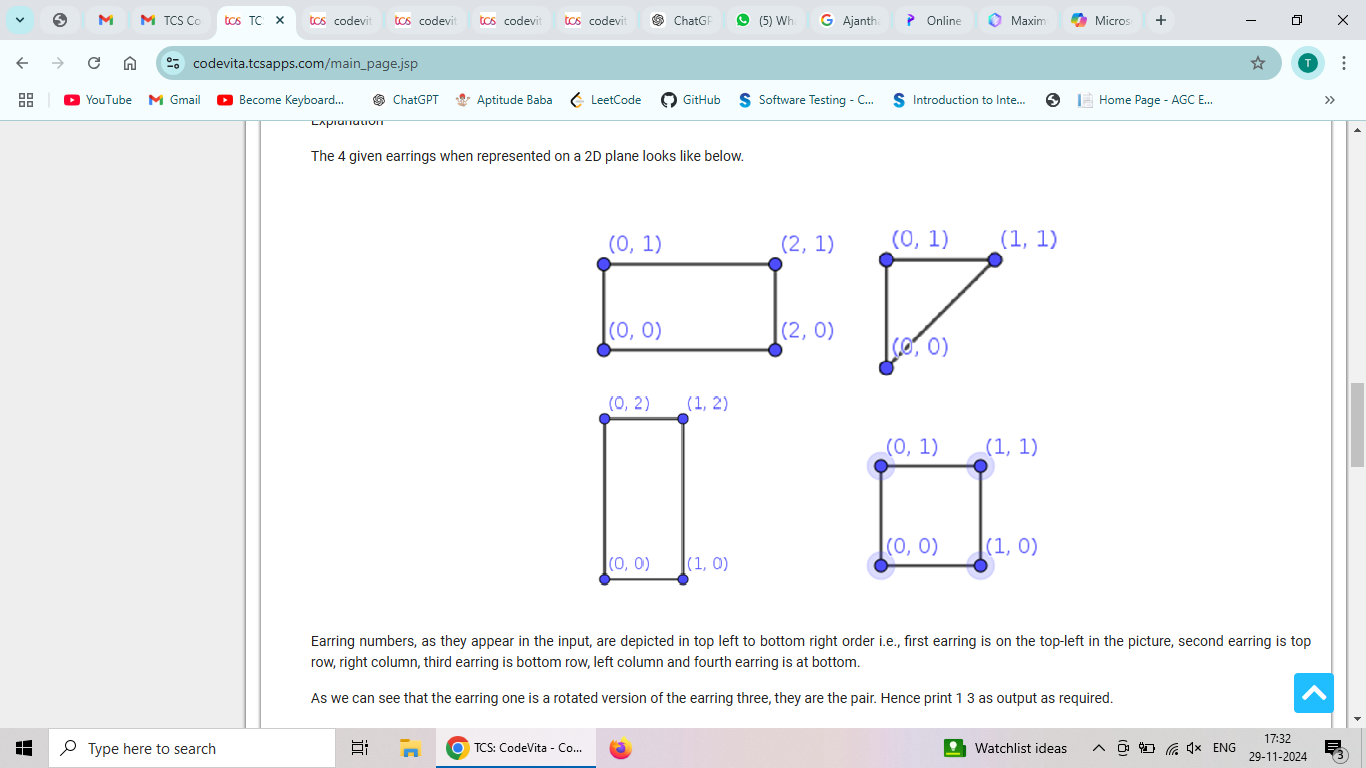Check the battery status icon
Image resolution: width=1366 pixels, height=768 pixels.
1147,748
